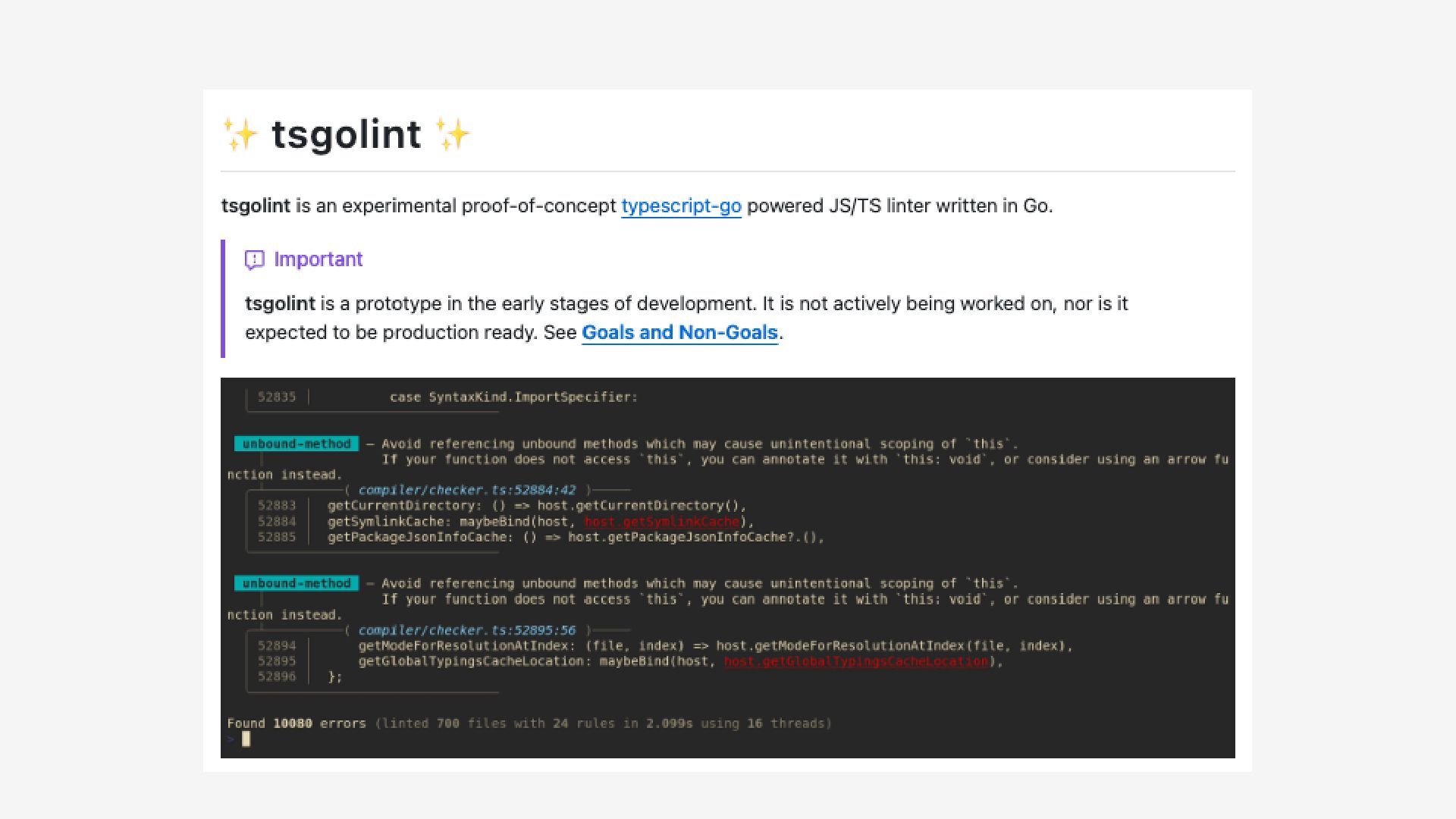1456x819 pixels.
Task: Click the terminal cursor block at the prompt
Action: 246,739
